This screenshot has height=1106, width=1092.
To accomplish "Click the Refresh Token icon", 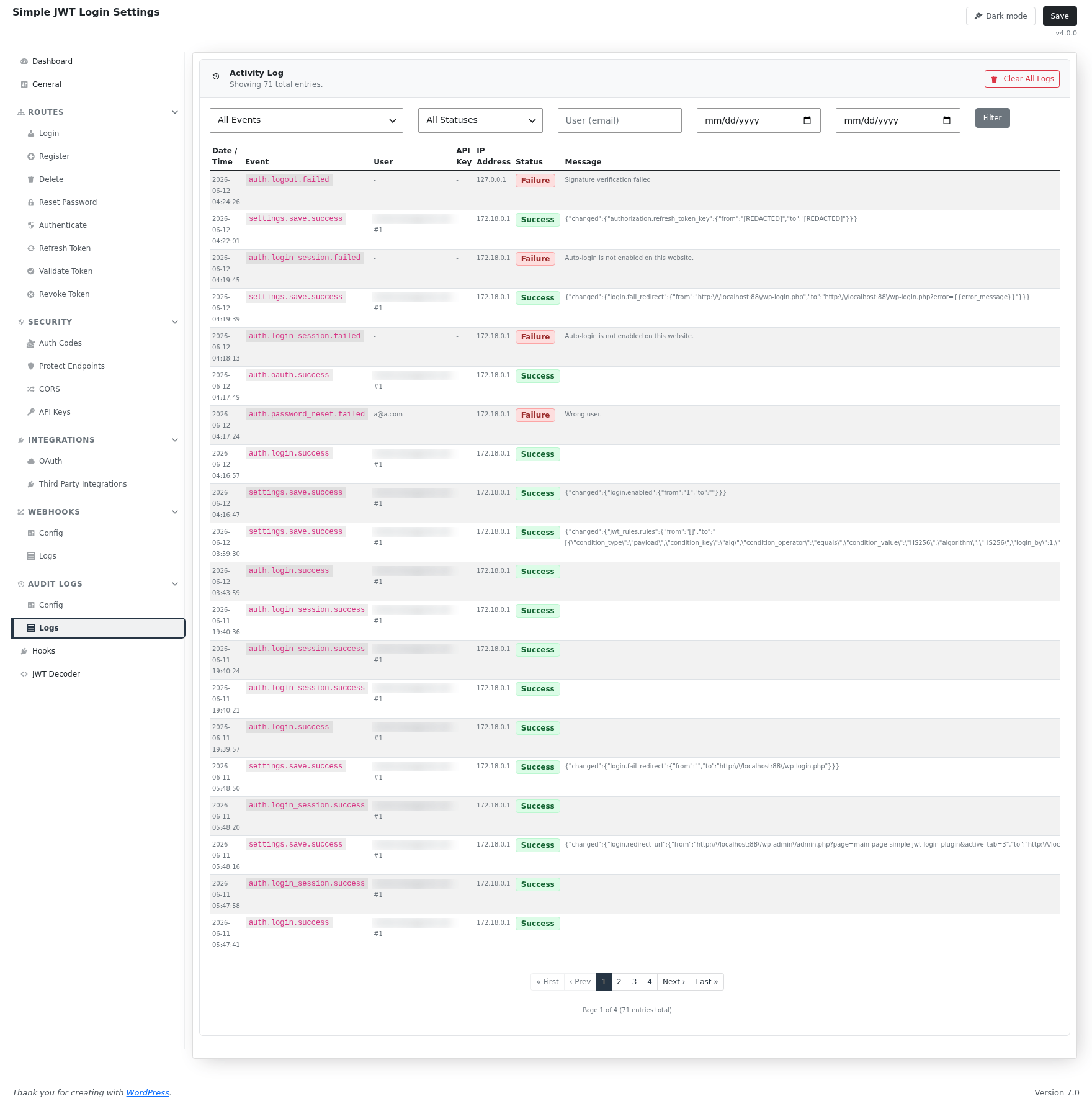I will (x=31, y=248).
